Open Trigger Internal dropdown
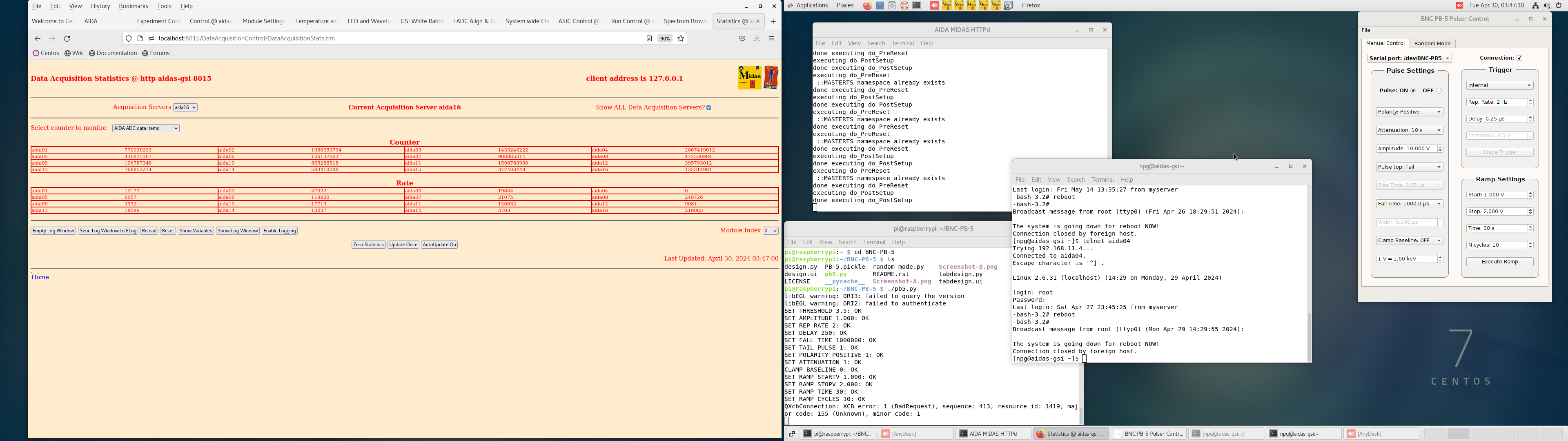This screenshot has height=441, width=1568. [1499, 86]
